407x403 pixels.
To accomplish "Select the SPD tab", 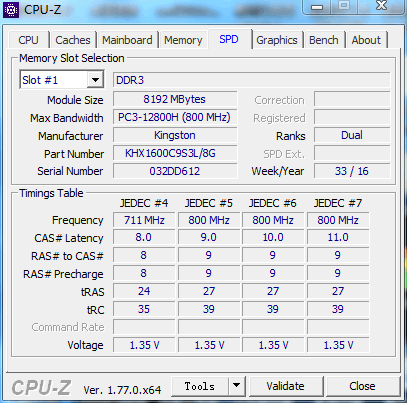I will [x=229, y=39].
